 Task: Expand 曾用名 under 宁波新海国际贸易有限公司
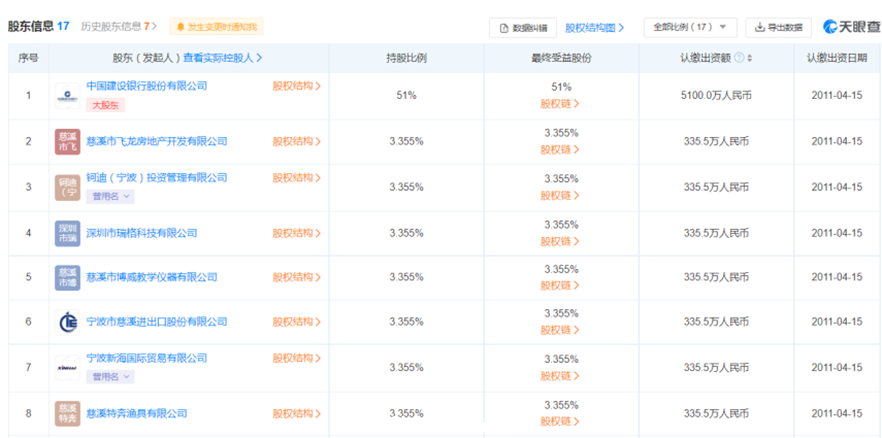pos(110,377)
